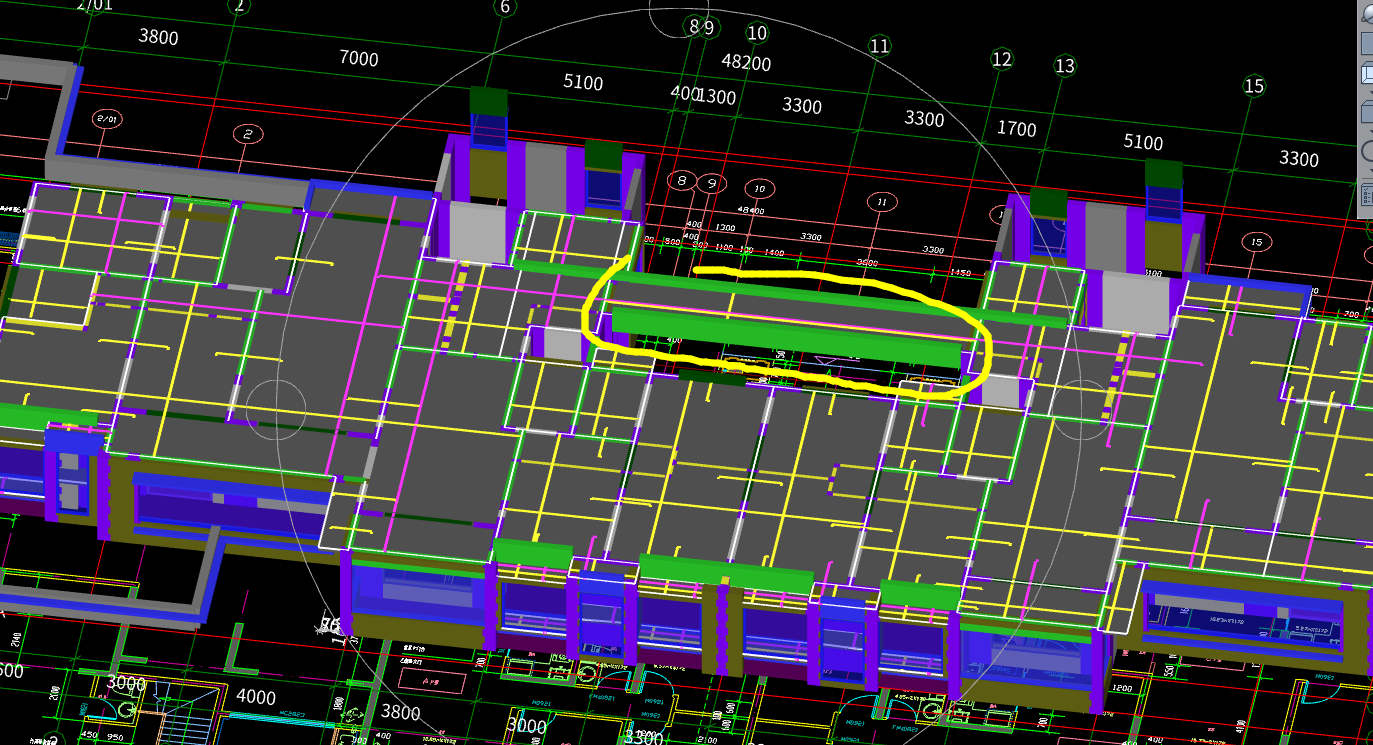The width and height of the screenshot is (1373, 745).
Task: Click 5100 dimension between axes 6 and 8
Action: click(583, 82)
